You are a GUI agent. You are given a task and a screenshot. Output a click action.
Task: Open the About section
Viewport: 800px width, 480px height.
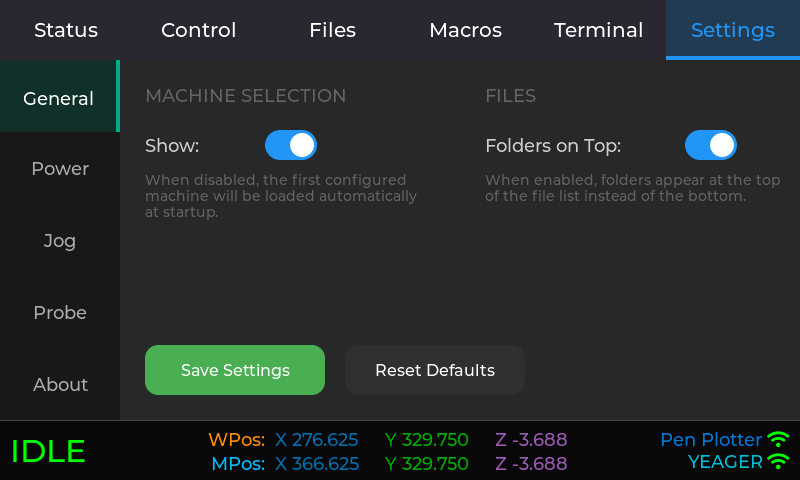point(60,385)
